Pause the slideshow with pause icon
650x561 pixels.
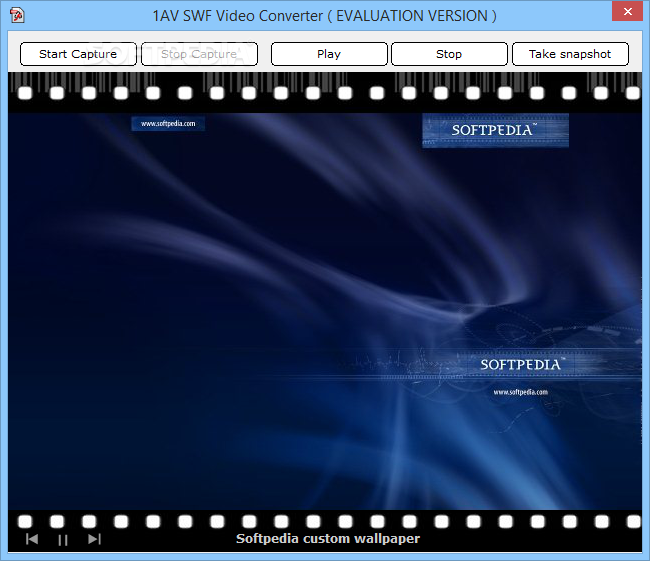point(63,540)
